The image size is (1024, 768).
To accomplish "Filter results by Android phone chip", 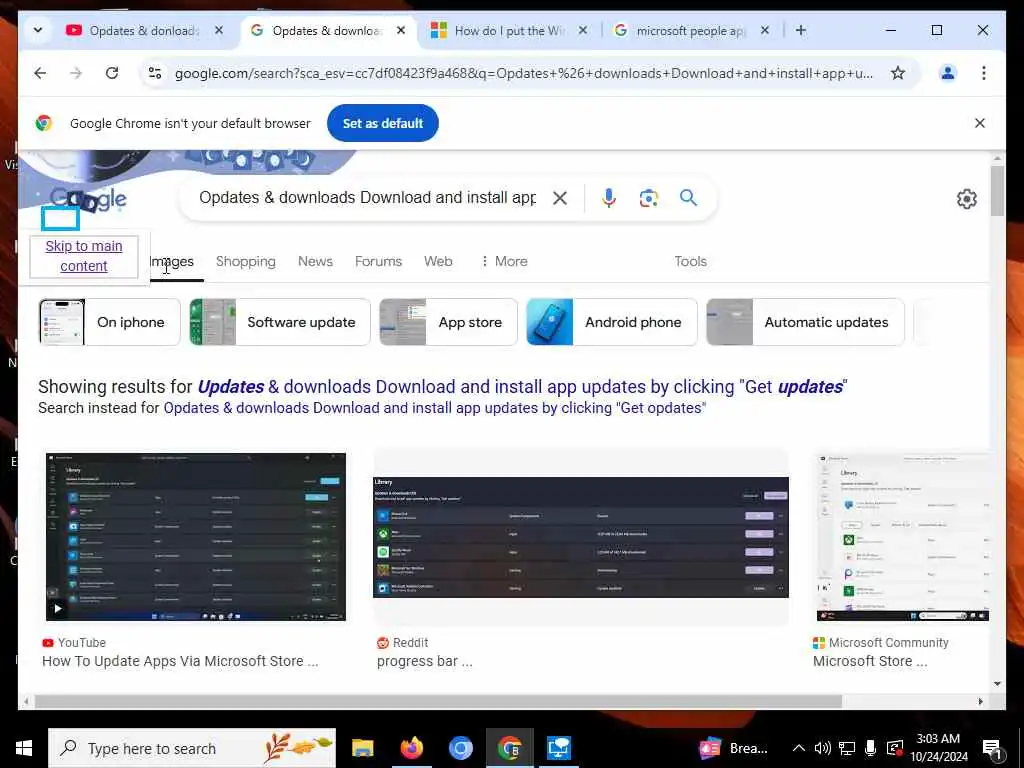I will point(612,322).
